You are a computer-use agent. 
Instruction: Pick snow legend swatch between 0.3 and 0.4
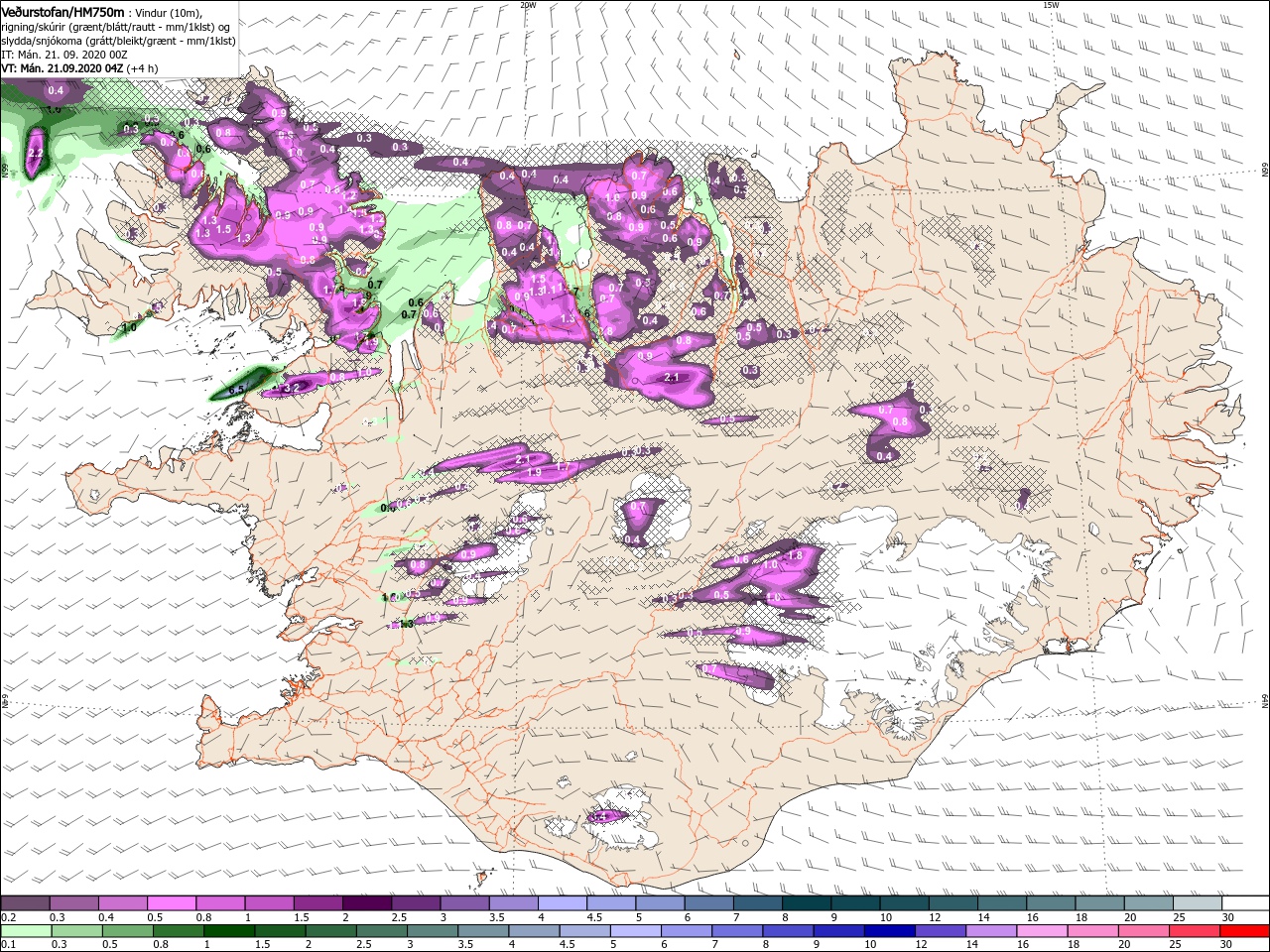coord(73,903)
